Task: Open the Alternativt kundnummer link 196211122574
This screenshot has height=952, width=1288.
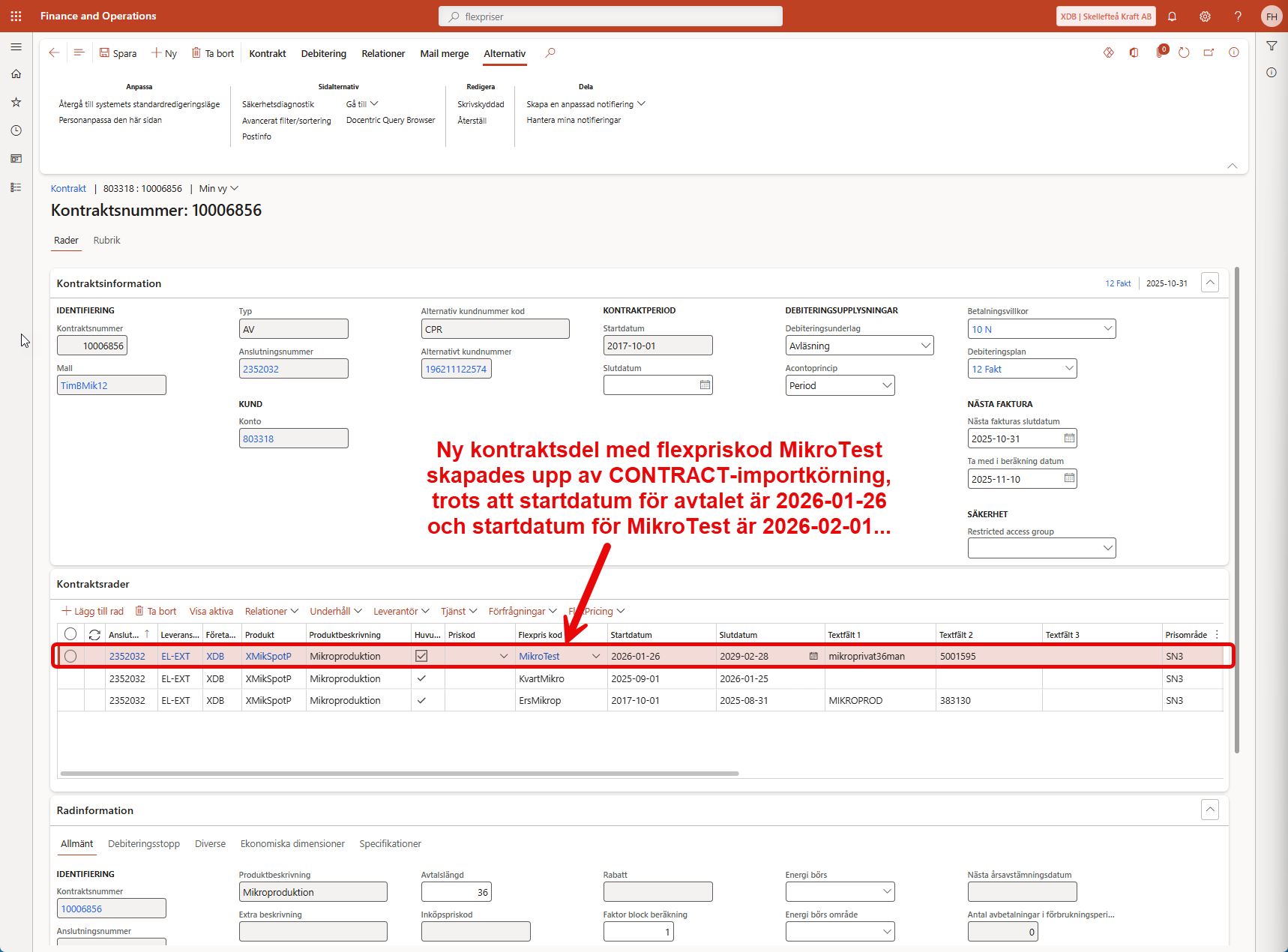Action: pyautogui.click(x=456, y=369)
